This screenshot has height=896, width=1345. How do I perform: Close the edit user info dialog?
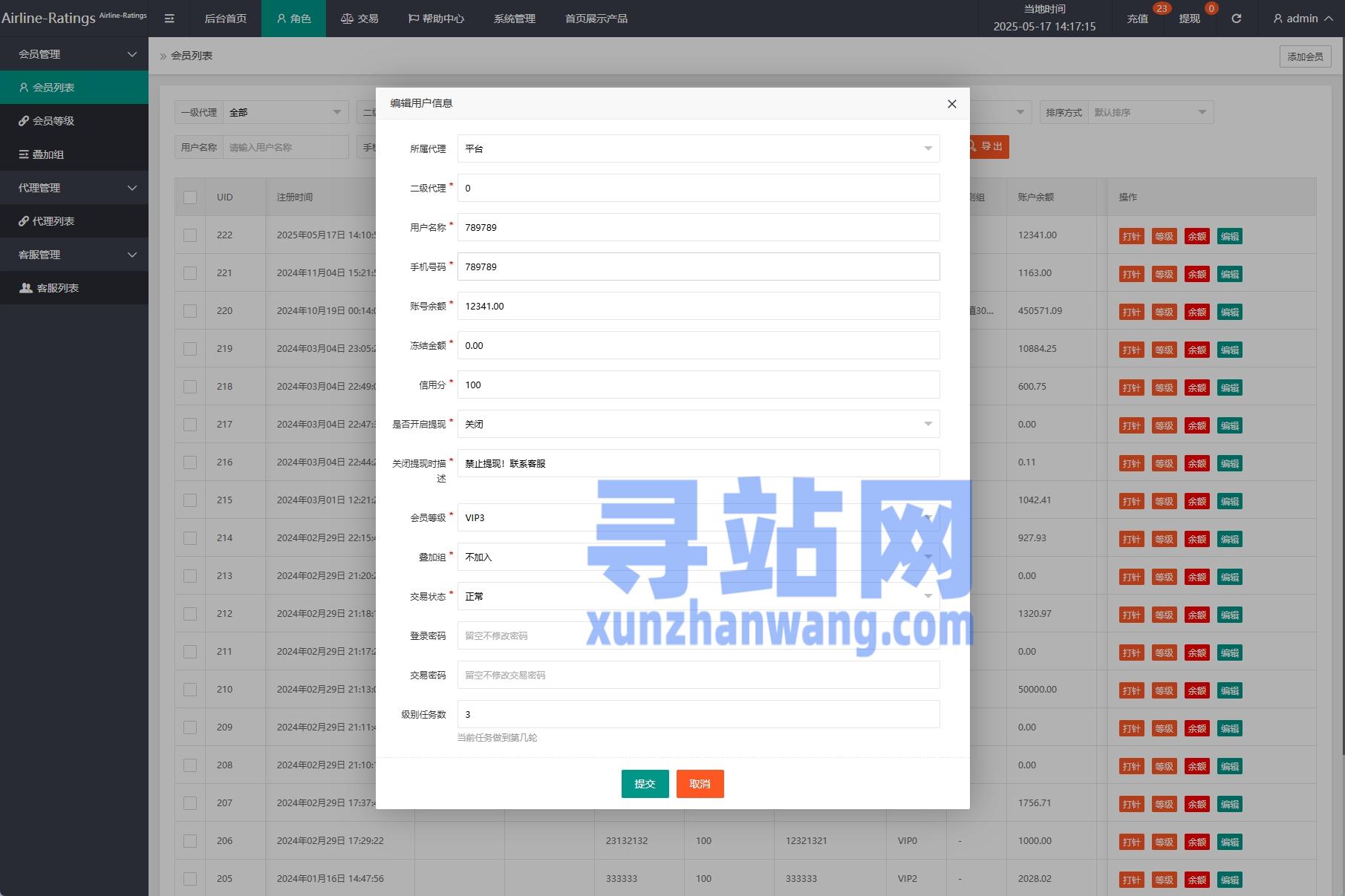click(x=951, y=104)
